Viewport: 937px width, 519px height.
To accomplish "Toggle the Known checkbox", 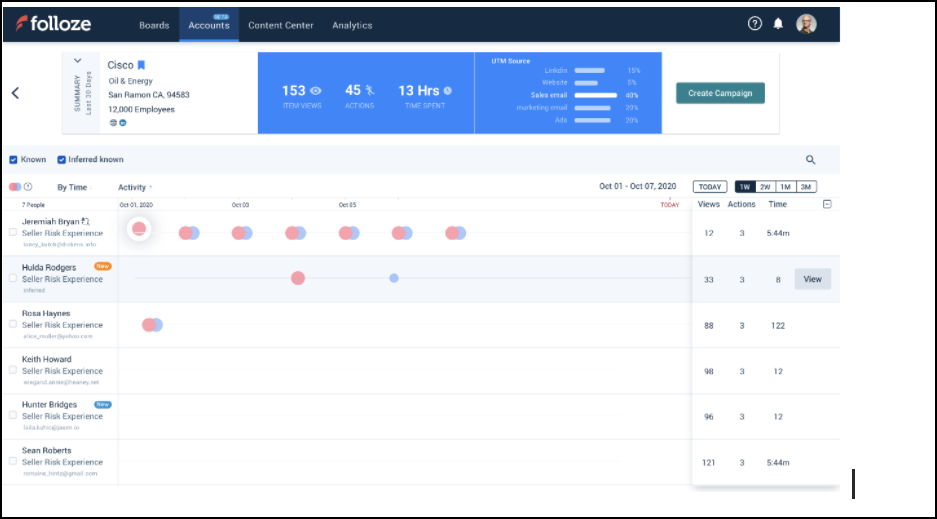I will pos(13,159).
